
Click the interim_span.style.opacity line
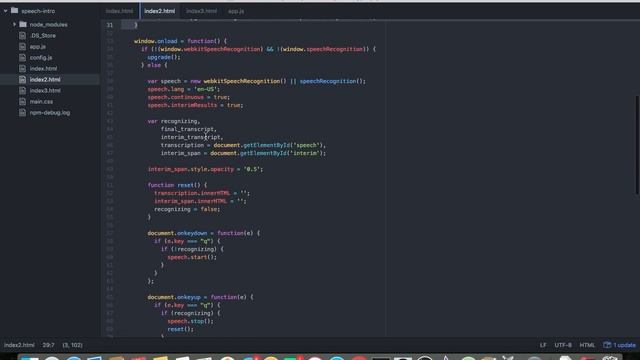[205, 169]
